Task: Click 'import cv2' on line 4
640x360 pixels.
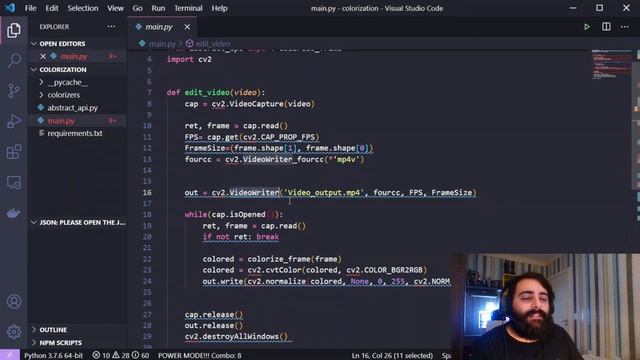Action: coord(189,60)
